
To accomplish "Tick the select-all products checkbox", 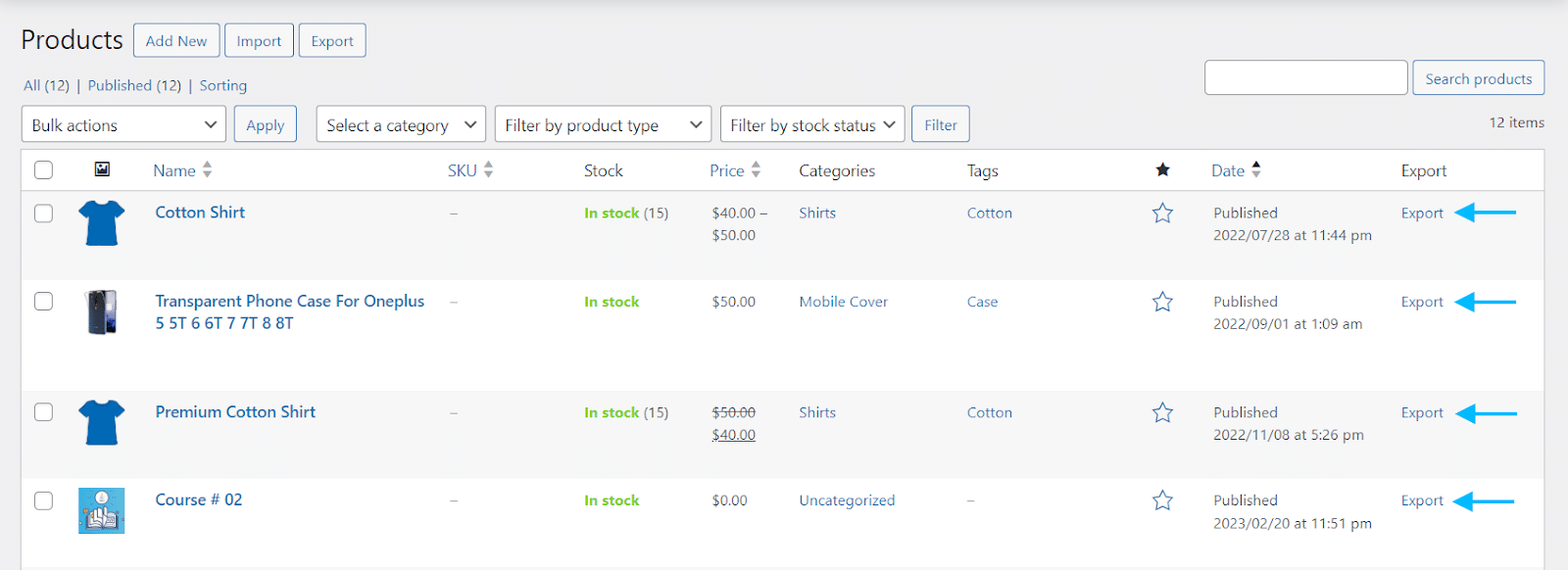I will pyautogui.click(x=43, y=170).
